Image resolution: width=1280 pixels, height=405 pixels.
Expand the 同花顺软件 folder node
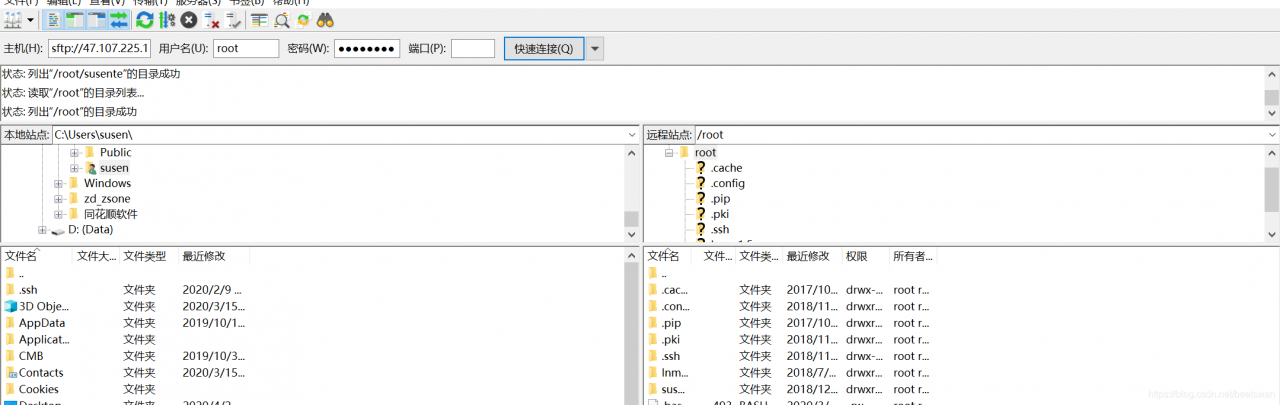58,214
